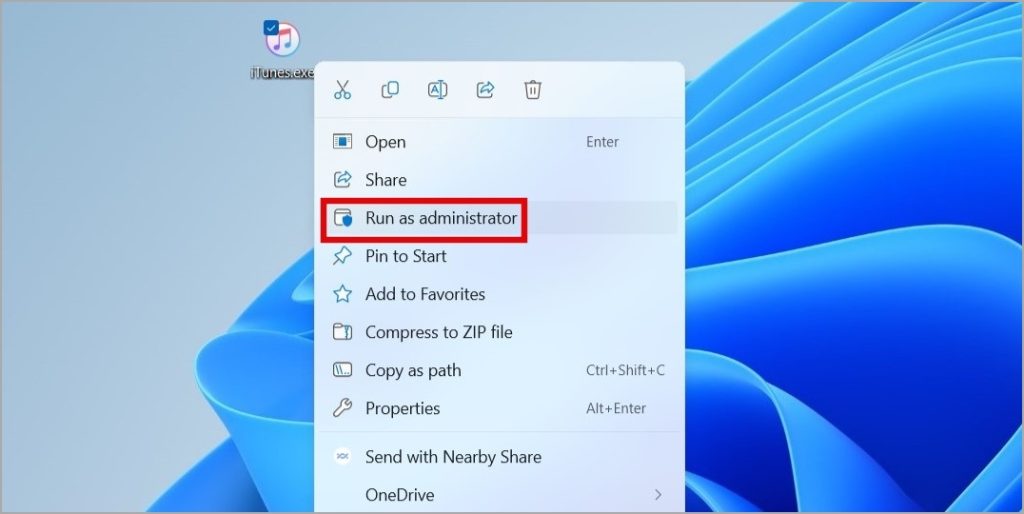Click the Copy icon in context menu
Screen dimensions: 1024x514
pos(390,89)
